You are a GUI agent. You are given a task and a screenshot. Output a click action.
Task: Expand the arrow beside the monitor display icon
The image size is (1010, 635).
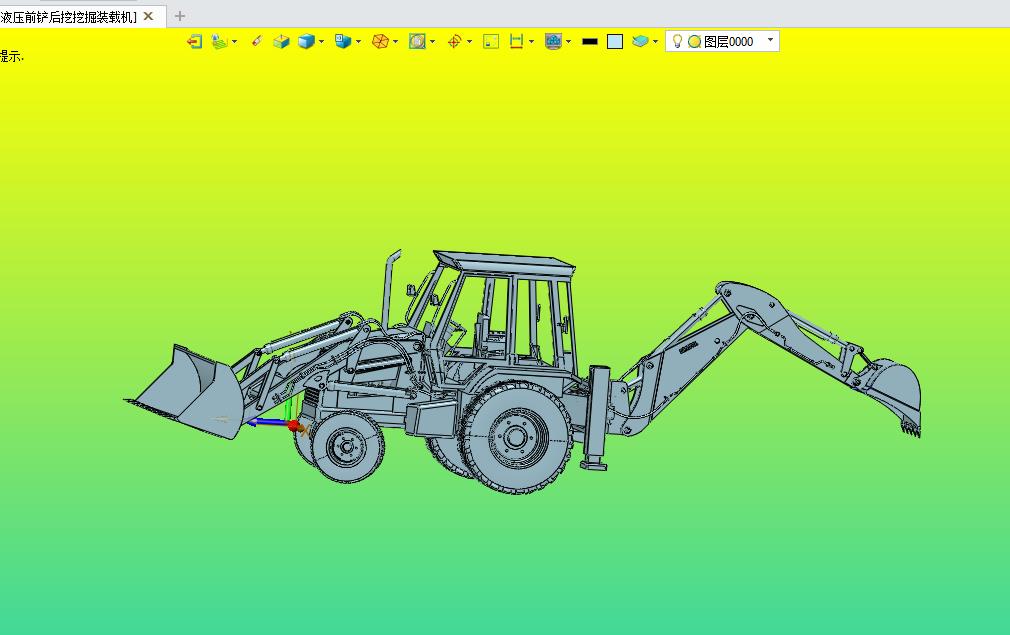(568, 42)
